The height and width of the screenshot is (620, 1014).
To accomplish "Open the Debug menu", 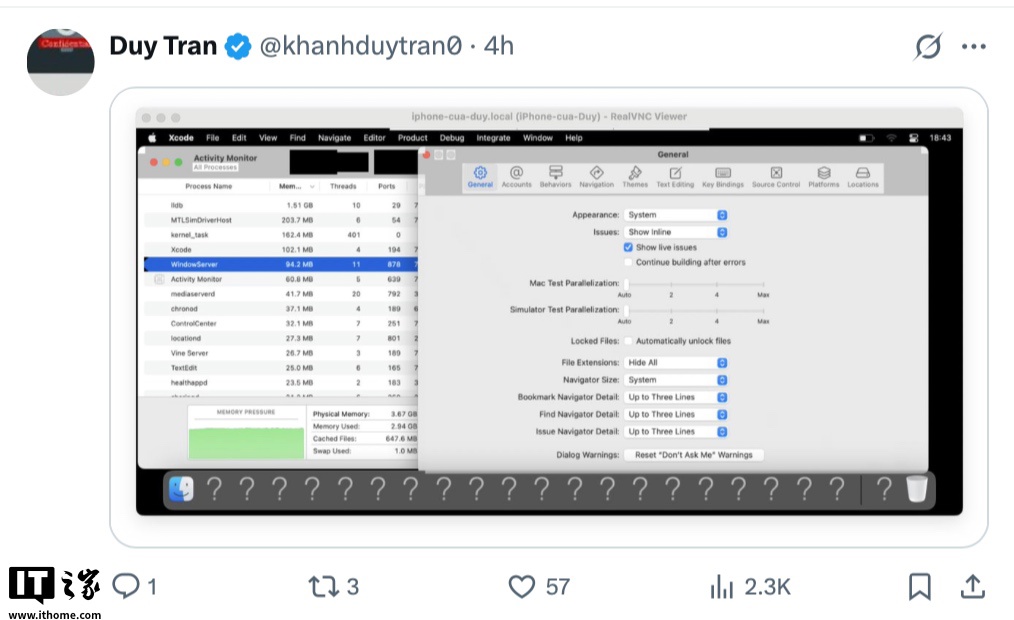I will tap(451, 138).
